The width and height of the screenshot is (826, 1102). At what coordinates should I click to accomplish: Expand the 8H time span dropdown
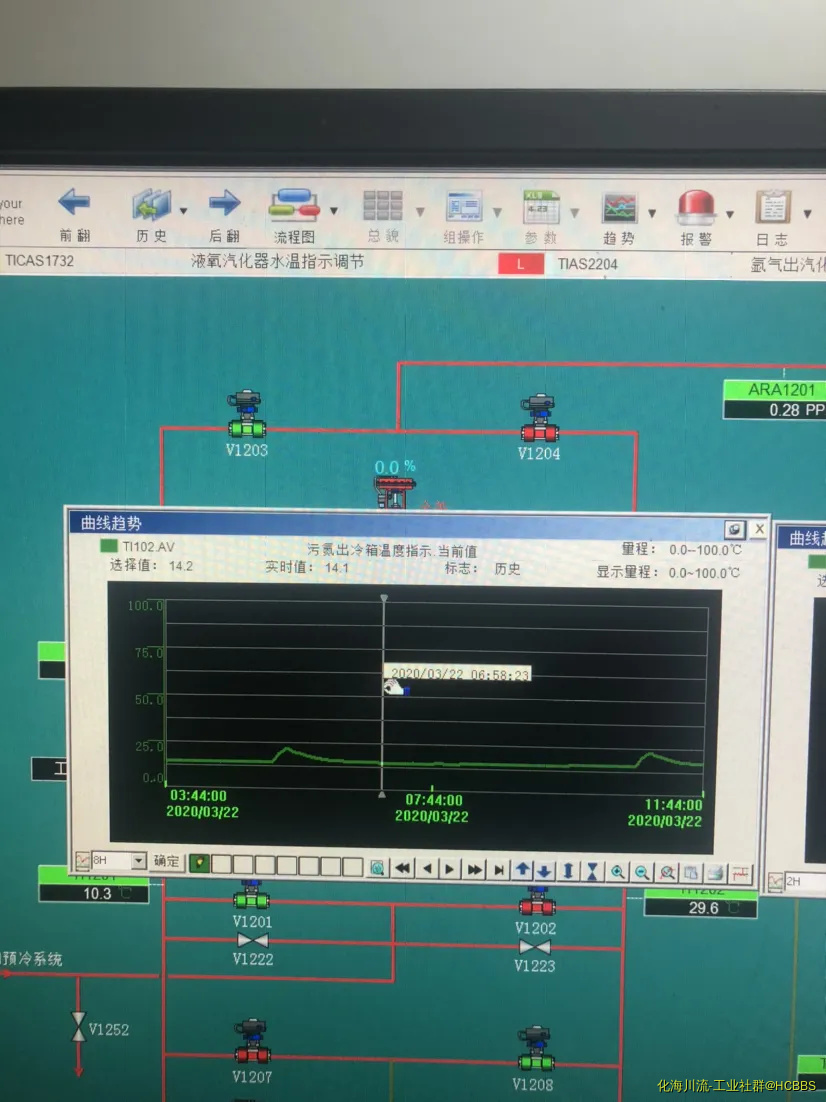(138, 861)
